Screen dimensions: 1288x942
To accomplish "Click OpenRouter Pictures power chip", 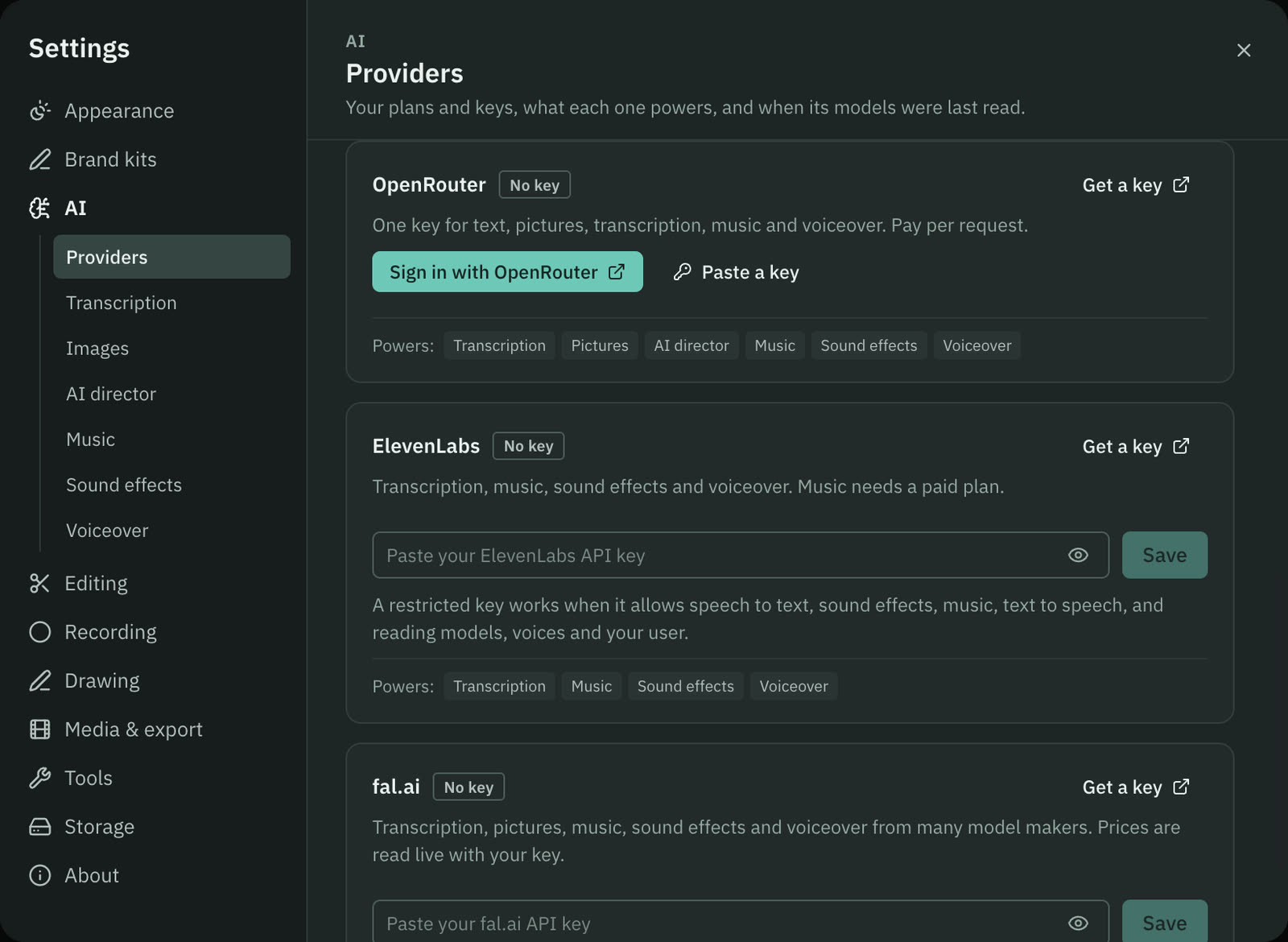I will point(600,345).
